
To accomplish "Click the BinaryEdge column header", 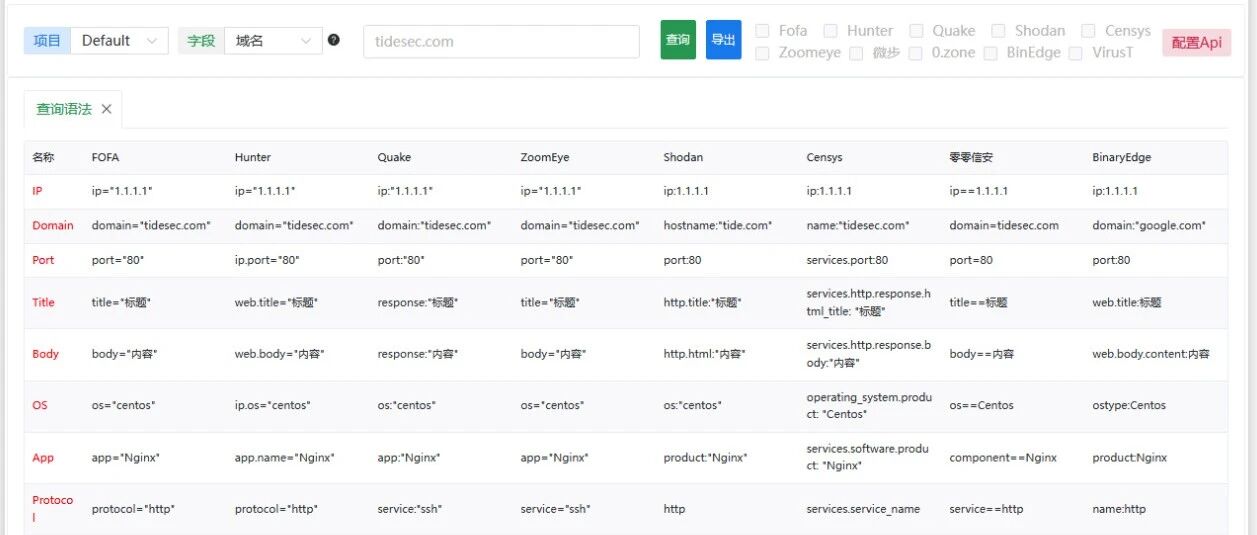I will click(x=1122, y=157).
